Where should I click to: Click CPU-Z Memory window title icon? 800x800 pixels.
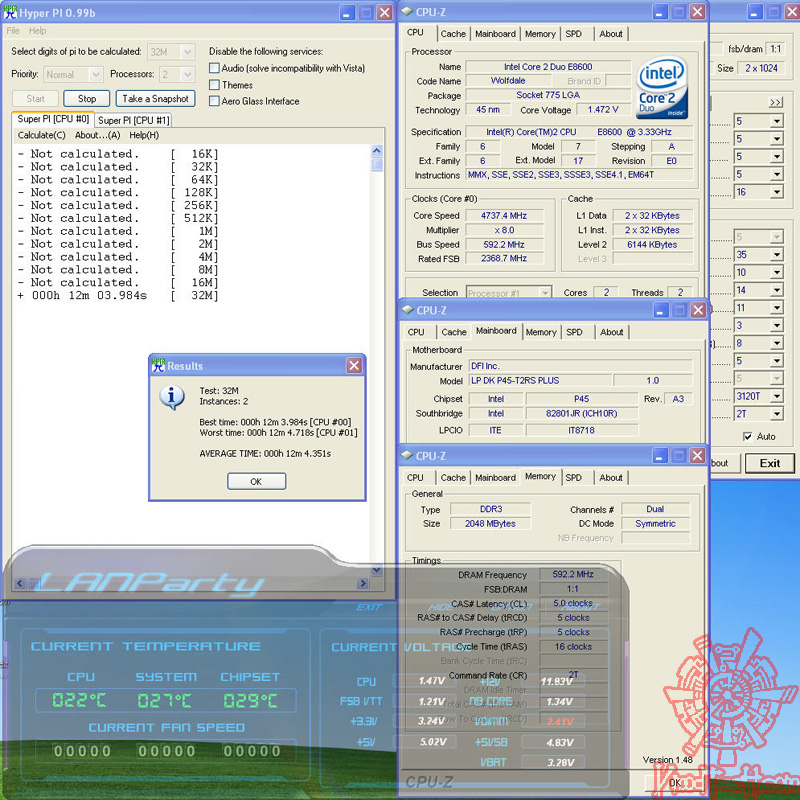pos(407,455)
